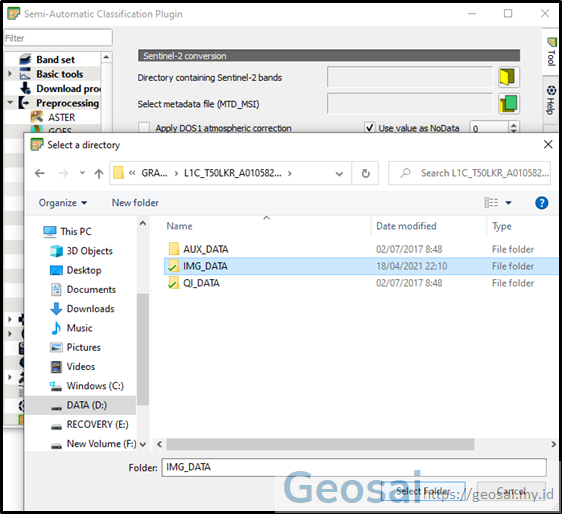Open Download products in the sidebar
Viewport: 562px width, 514px height.
[68, 89]
